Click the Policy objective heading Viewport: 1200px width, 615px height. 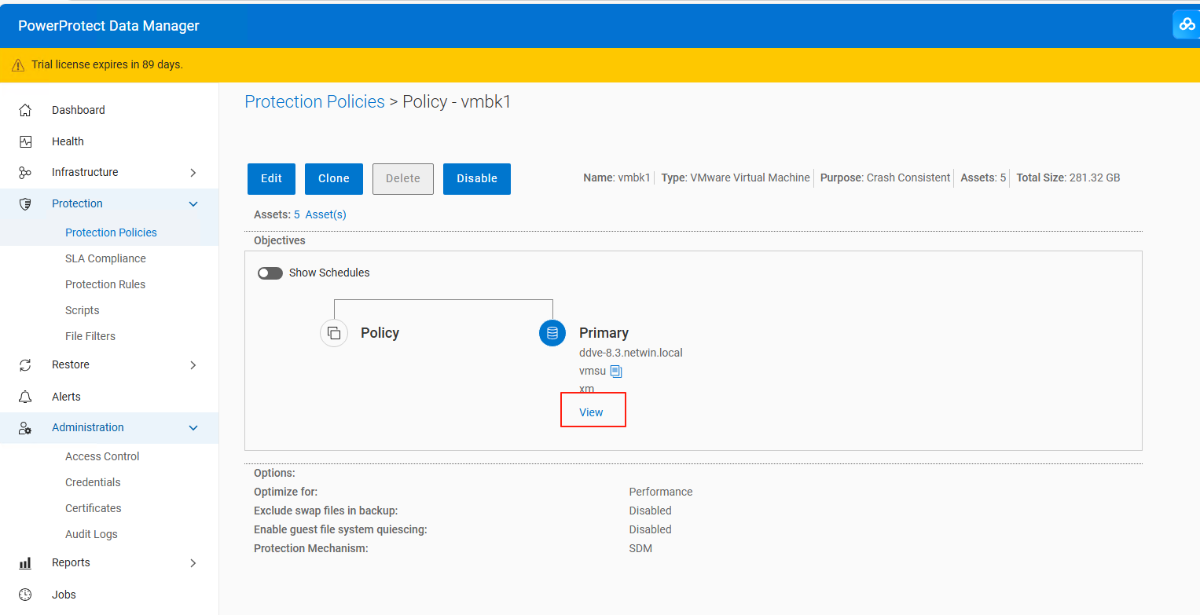point(380,333)
